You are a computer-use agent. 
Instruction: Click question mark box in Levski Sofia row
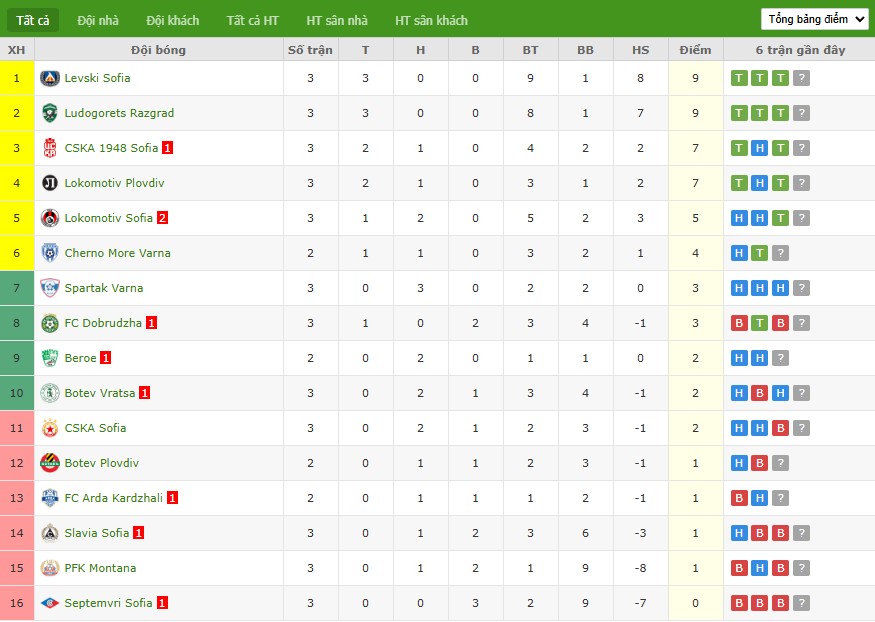[801, 78]
